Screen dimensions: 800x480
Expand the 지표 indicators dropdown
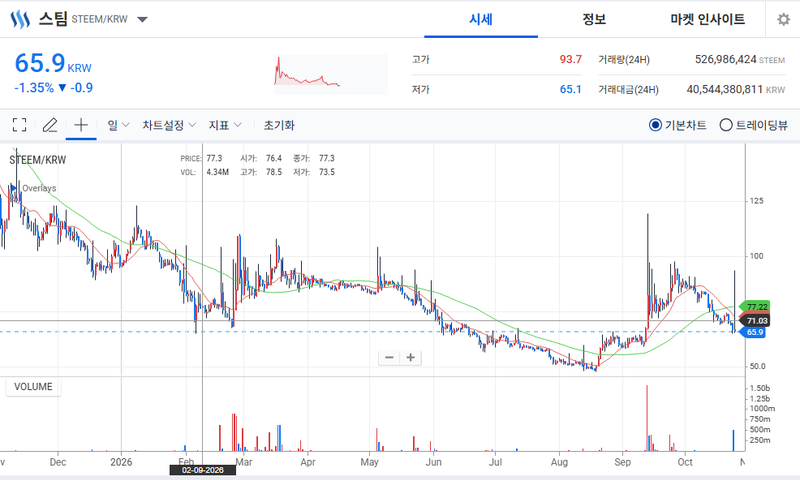225,125
